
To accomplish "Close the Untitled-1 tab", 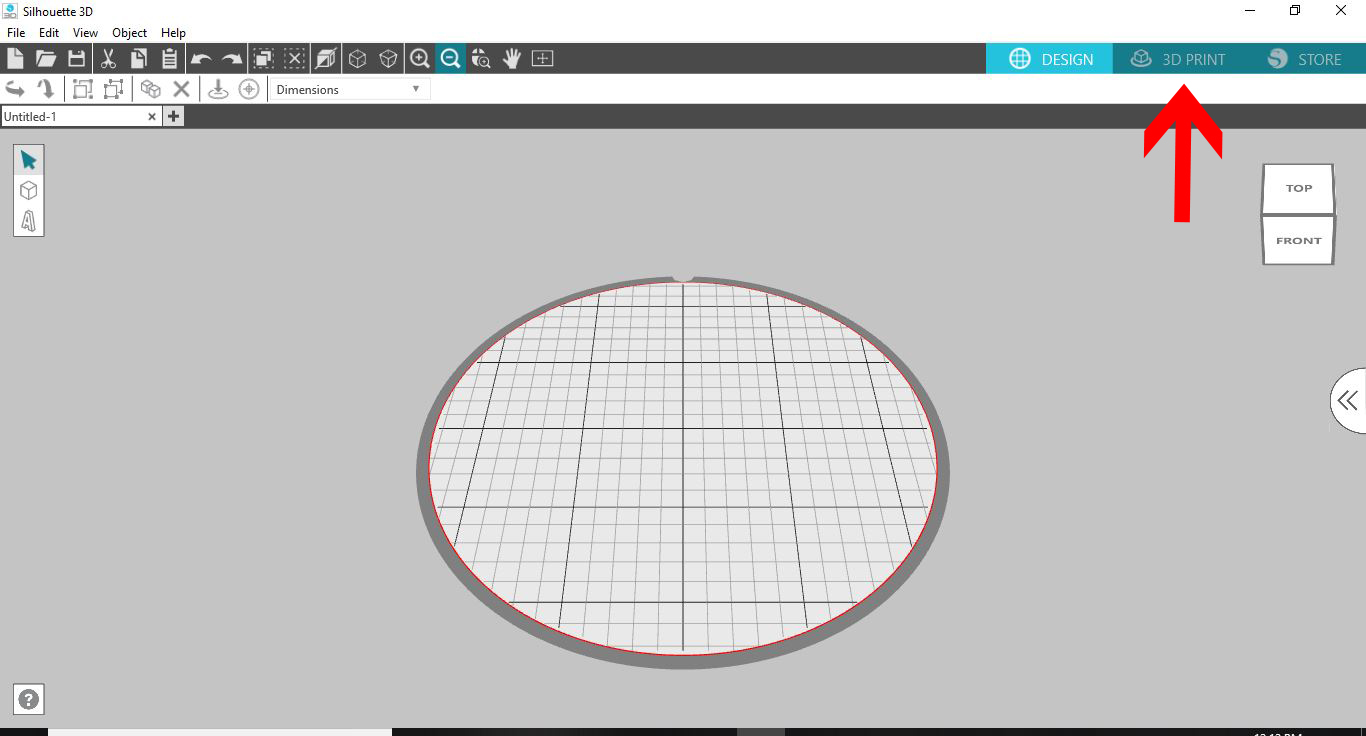I will coord(152,117).
